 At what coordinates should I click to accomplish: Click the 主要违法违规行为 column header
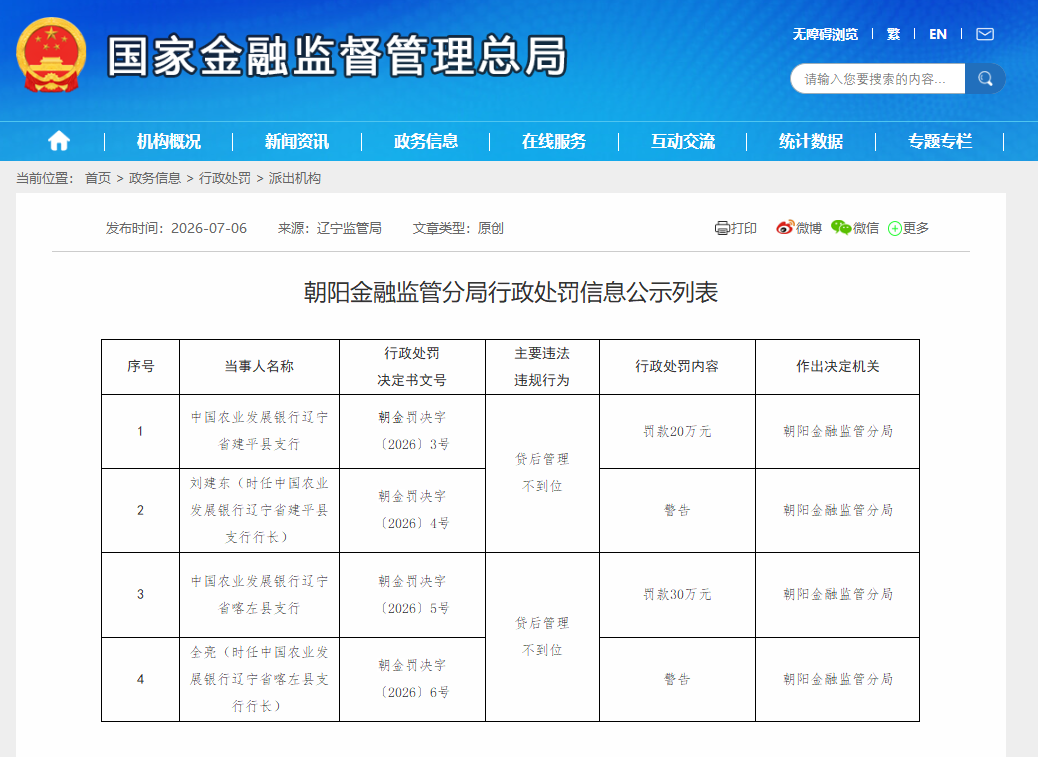pos(542,367)
